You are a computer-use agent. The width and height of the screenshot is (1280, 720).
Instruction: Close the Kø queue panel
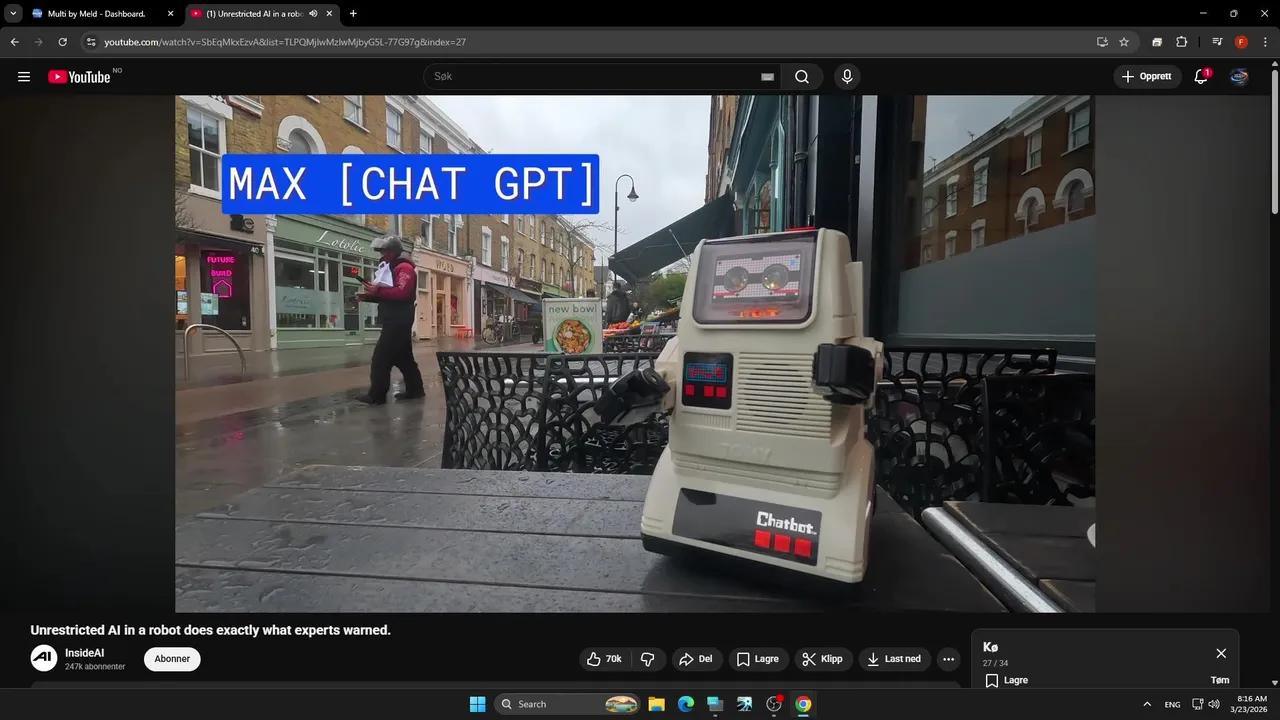(x=1221, y=653)
